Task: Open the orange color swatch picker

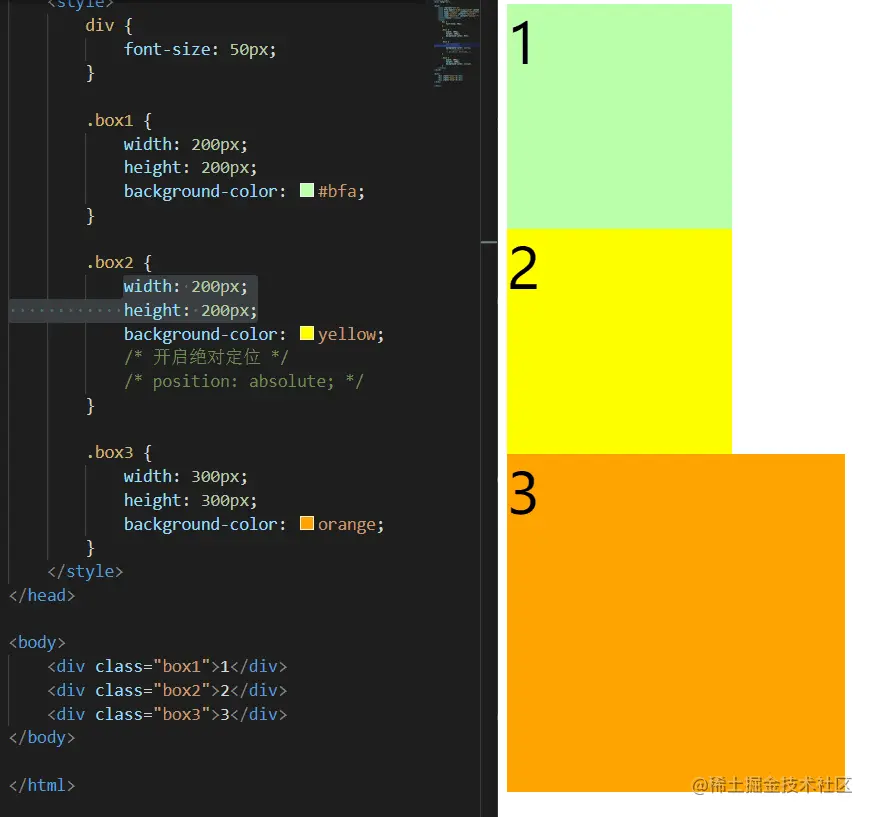Action: [307, 523]
